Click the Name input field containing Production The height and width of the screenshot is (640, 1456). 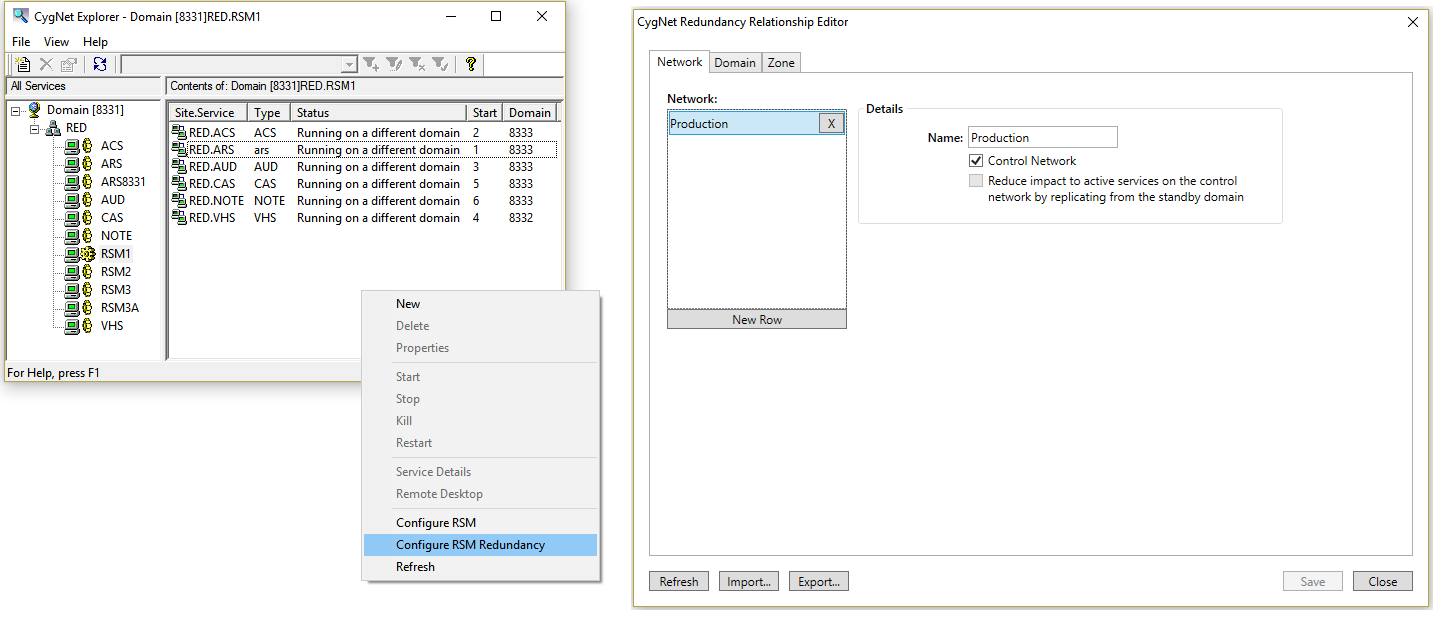pos(1042,138)
